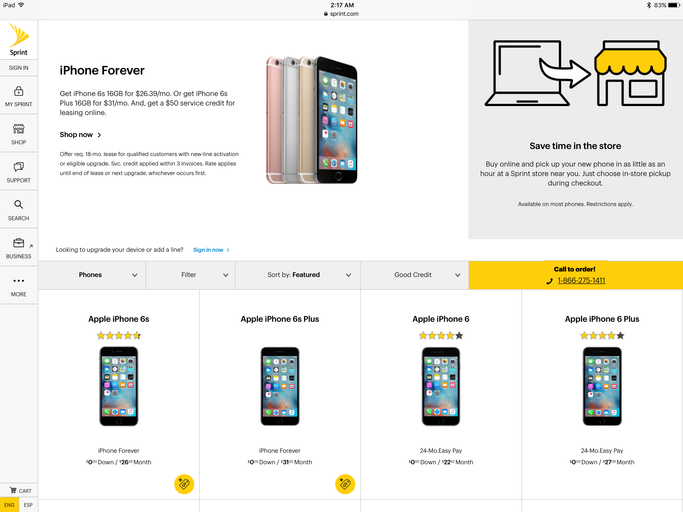Open the Filter dropdown
This screenshot has height=512, width=683.
[x=190, y=275]
